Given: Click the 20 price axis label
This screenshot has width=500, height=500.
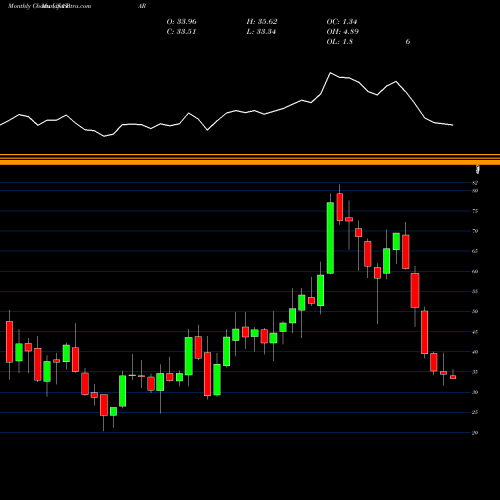Looking at the screenshot, I should coord(475,433).
